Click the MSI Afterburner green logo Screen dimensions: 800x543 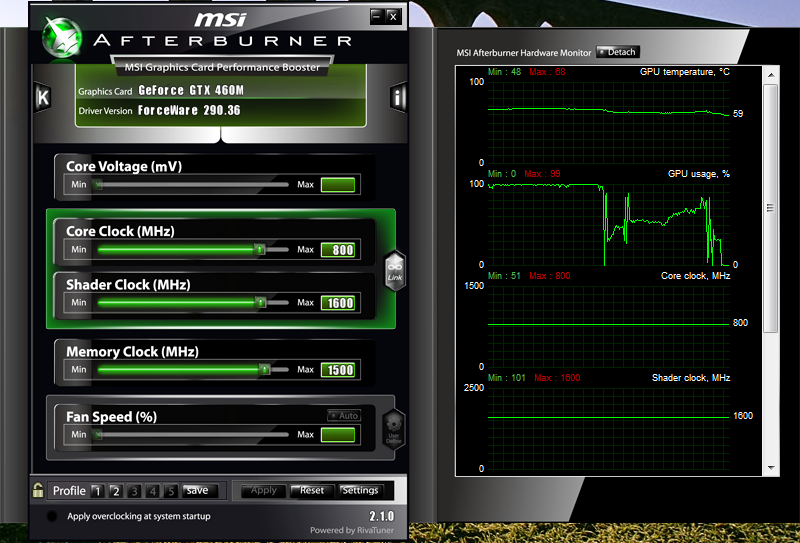pos(62,37)
